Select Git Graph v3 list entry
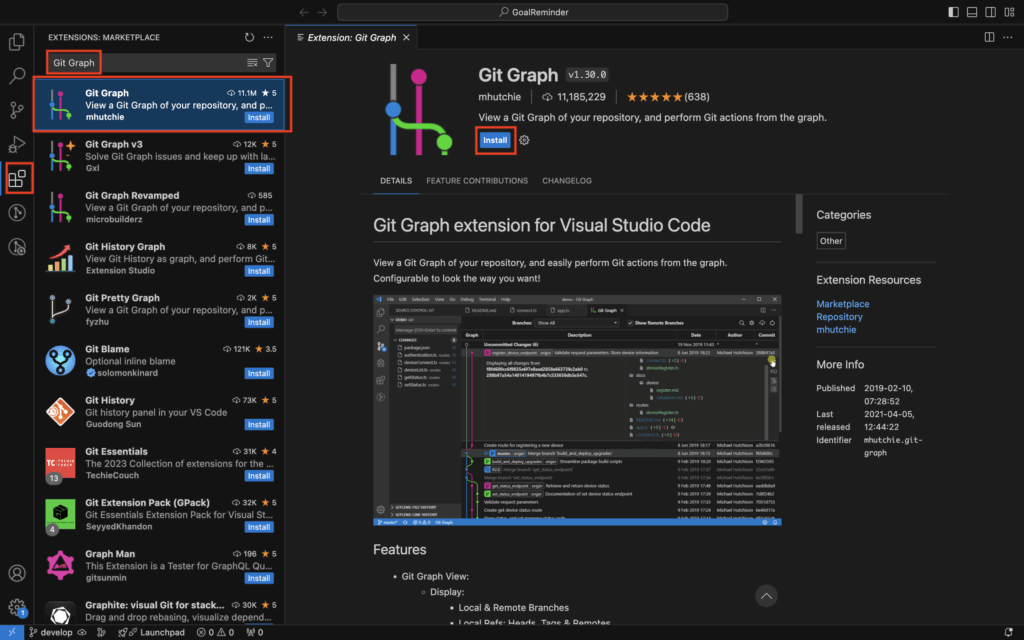The image size is (1024, 640). (x=159, y=156)
